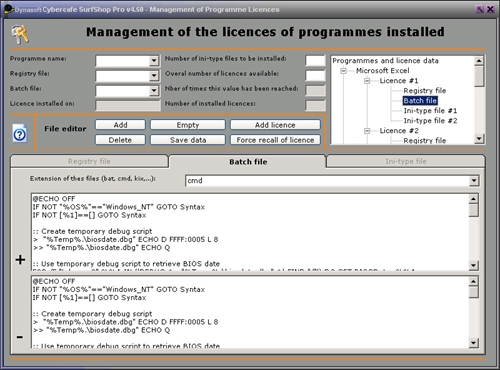Click the minus icon beside lower script box

pos(20,337)
